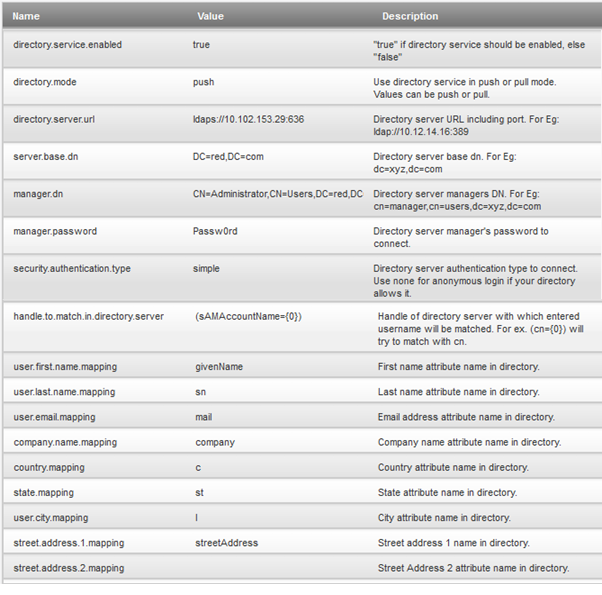This screenshot has height=595, width=602.
Task: Click the 'simple' authentication type value
Action: [x=206, y=269]
